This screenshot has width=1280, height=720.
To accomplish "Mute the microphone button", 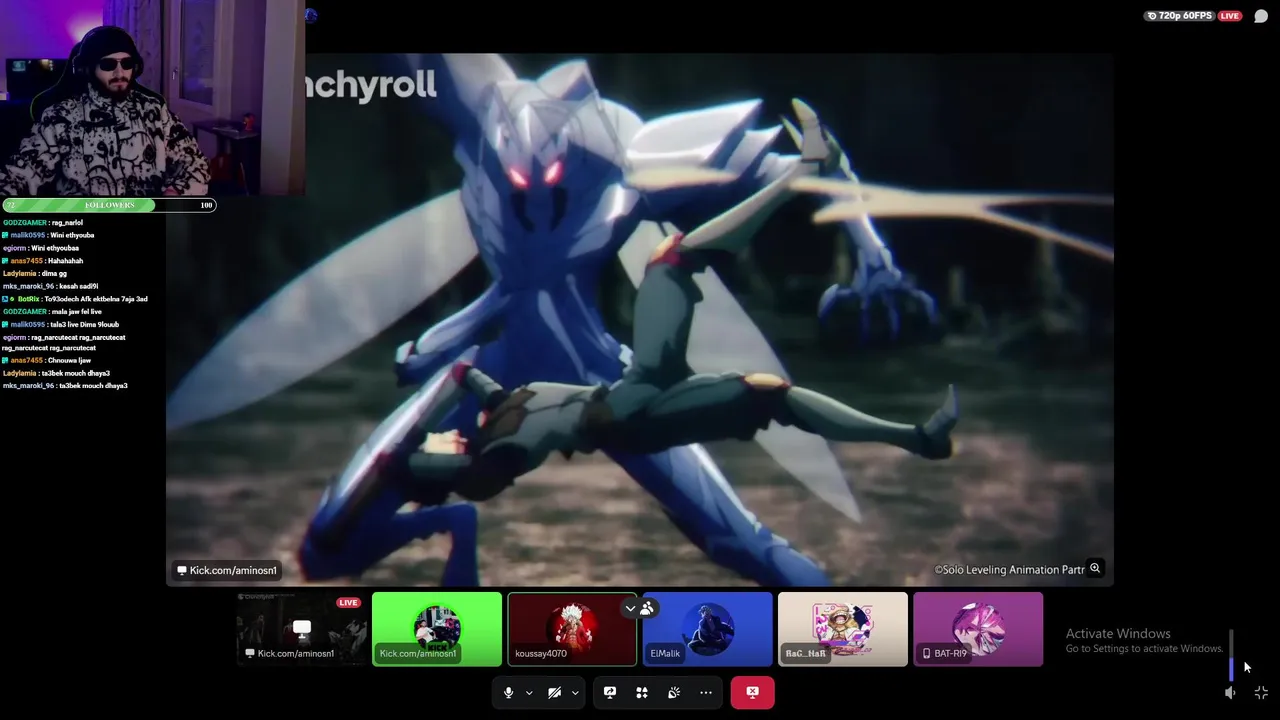I will (x=508, y=692).
